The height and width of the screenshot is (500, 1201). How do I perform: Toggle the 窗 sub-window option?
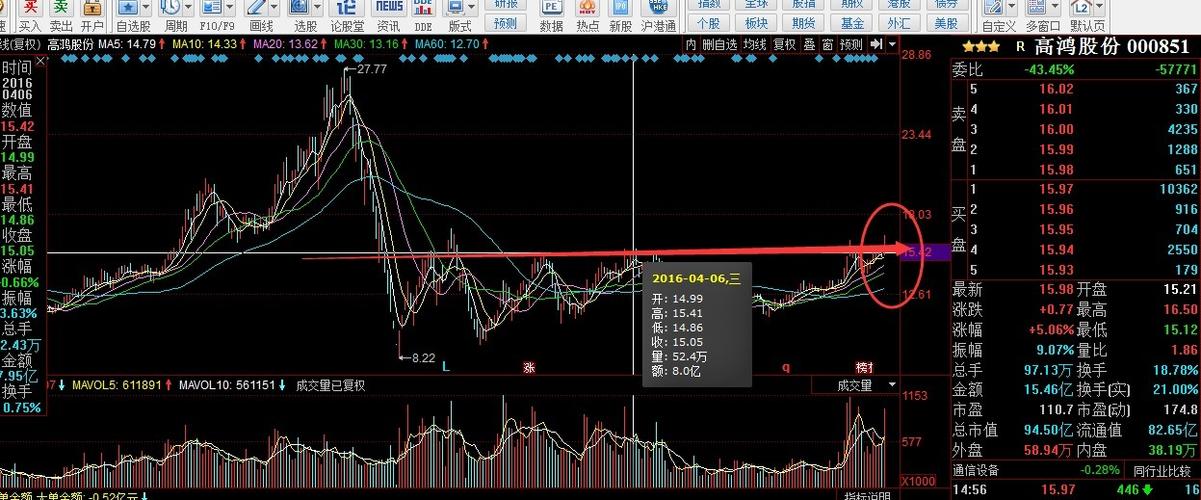coord(827,44)
